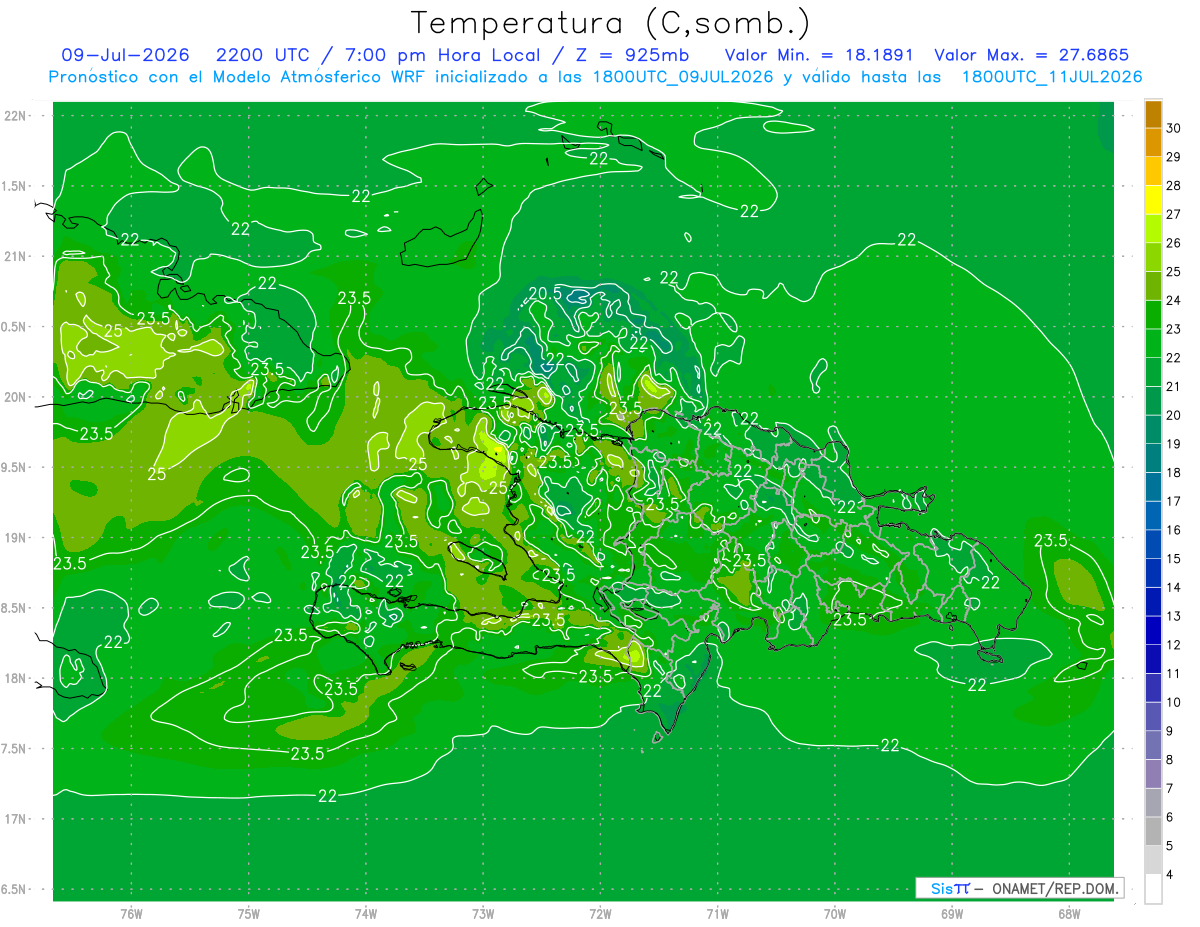Click the colorbar label 20
The height and width of the screenshot is (927, 1200).
[x=1174, y=415]
